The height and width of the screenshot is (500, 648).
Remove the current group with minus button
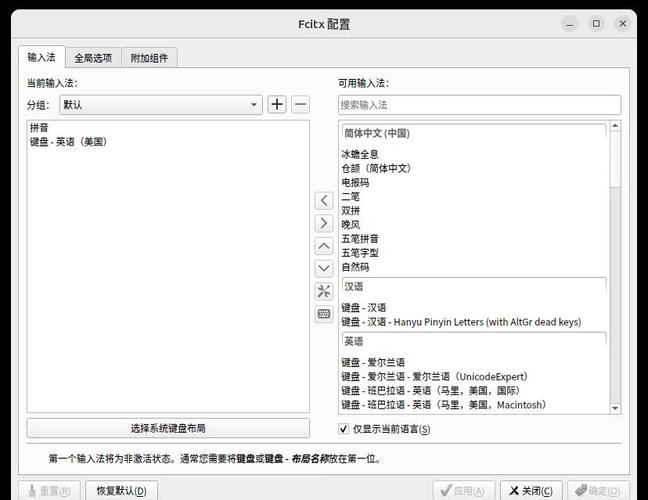coord(300,104)
